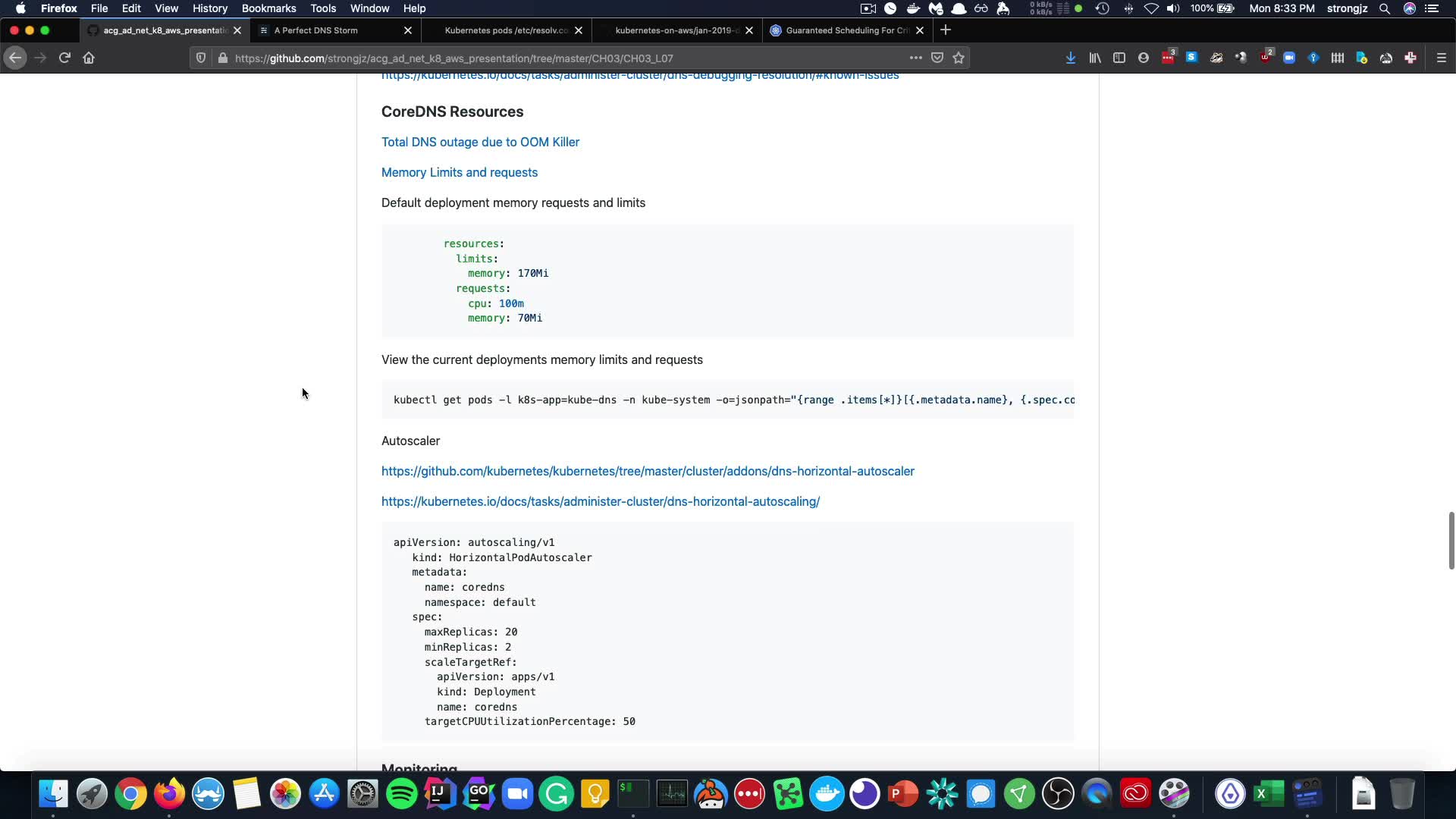Click the Zoom extension toolbar icon
The height and width of the screenshot is (819, 1456).
1288,58
